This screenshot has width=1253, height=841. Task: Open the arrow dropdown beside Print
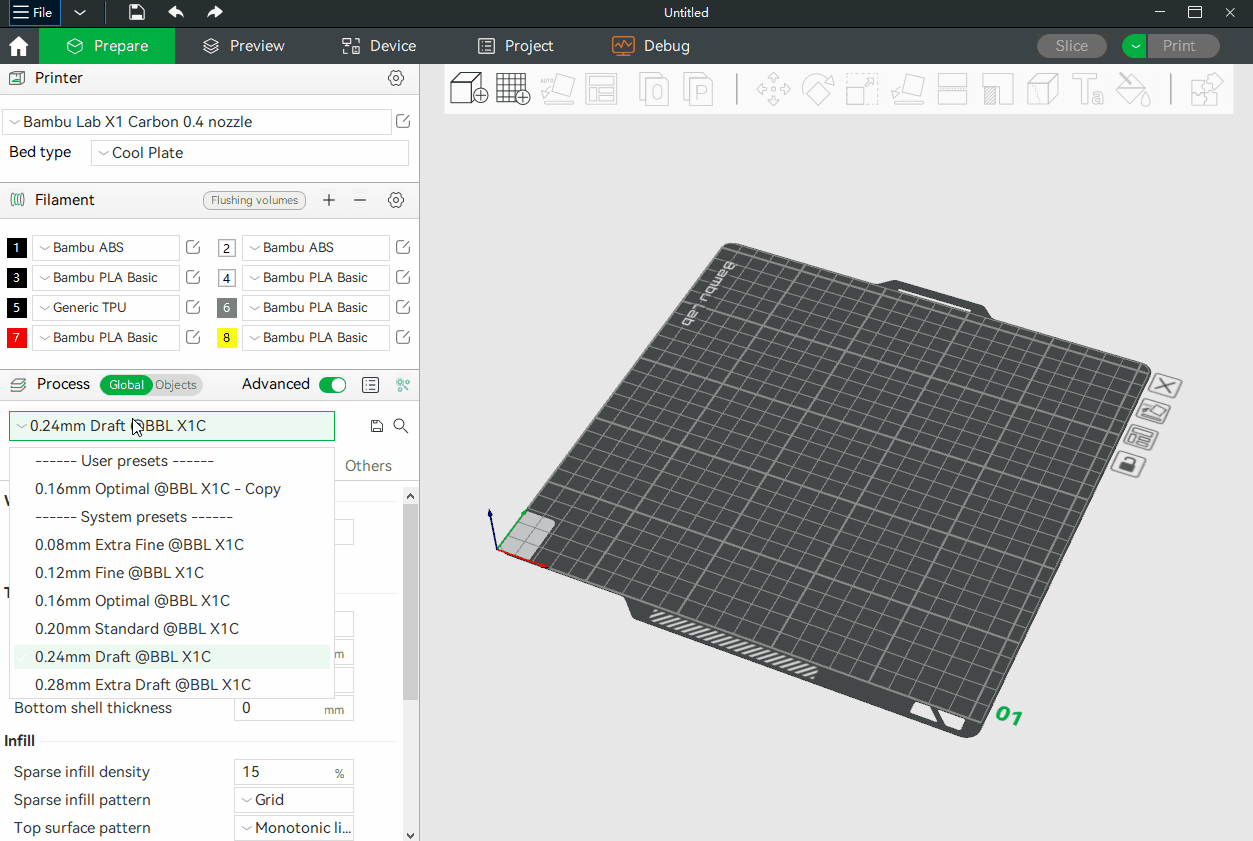[x=1134, y=46]
